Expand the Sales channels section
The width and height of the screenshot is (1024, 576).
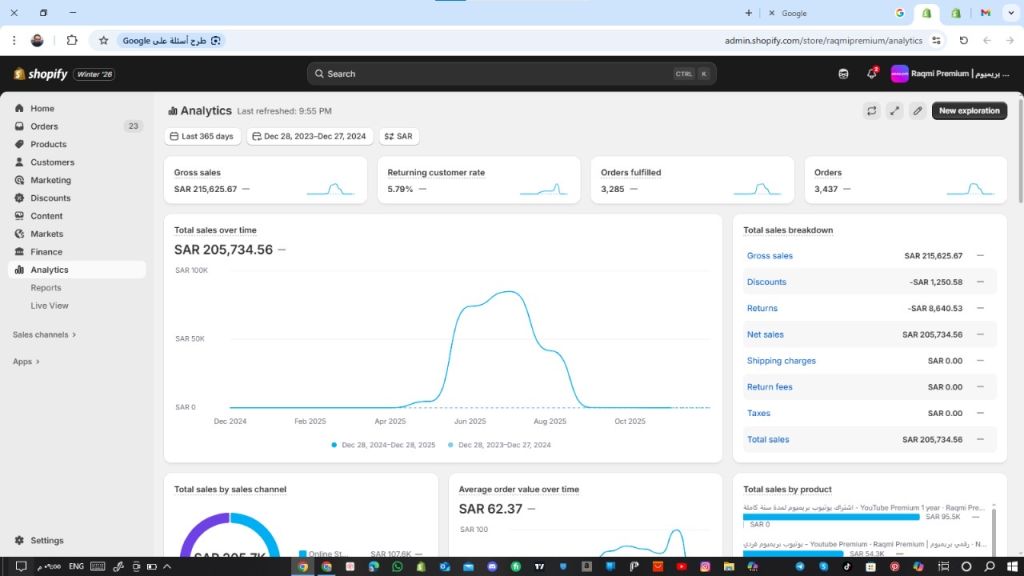pos(44,335)
